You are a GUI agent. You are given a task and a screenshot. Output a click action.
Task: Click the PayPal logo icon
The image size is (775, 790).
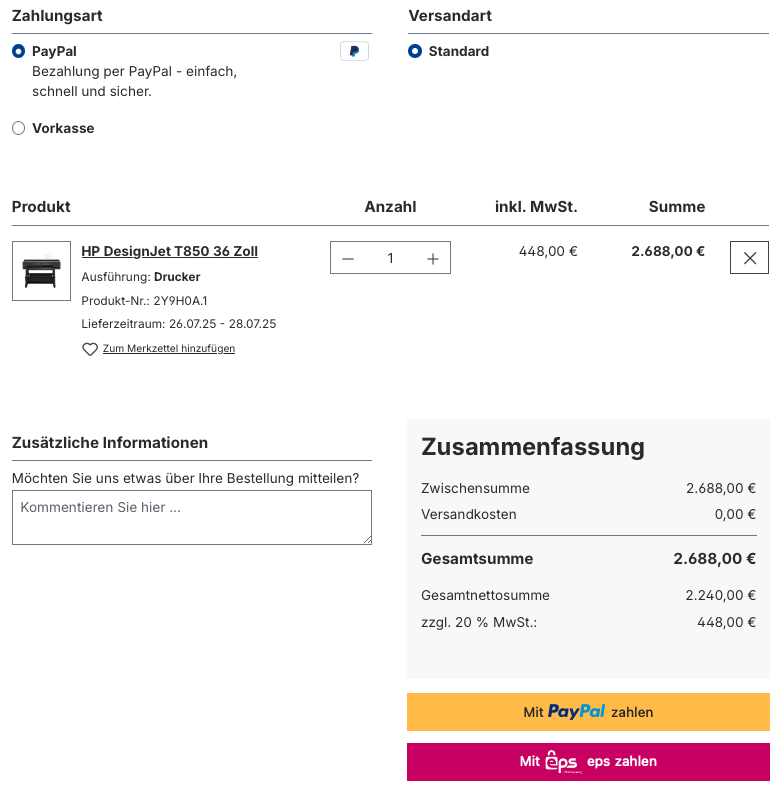pyautogui.click(x=354, y=51)
